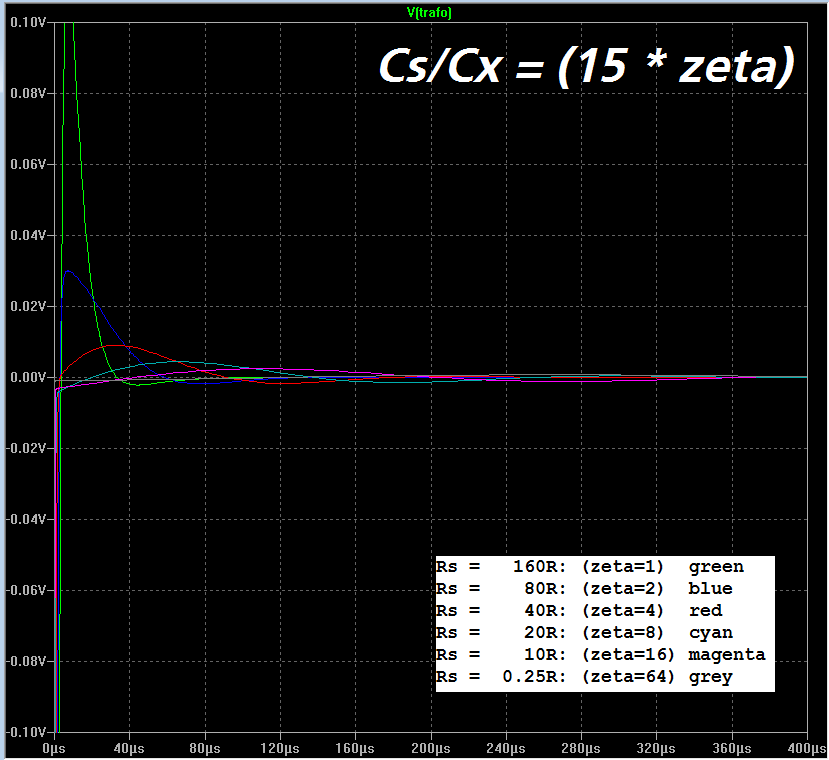Click the Rs = 10R magenta legend row

(x=601, y=655)
